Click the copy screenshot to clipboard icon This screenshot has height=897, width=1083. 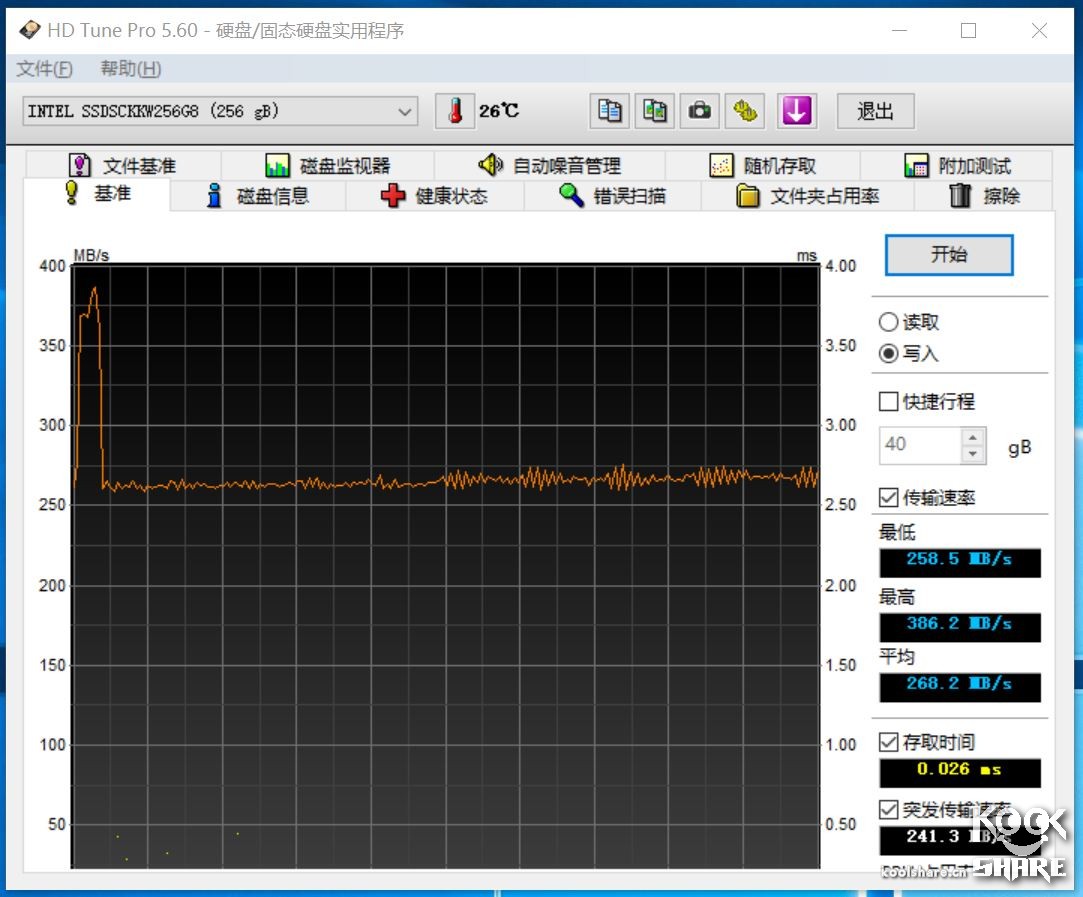(654, 111)
